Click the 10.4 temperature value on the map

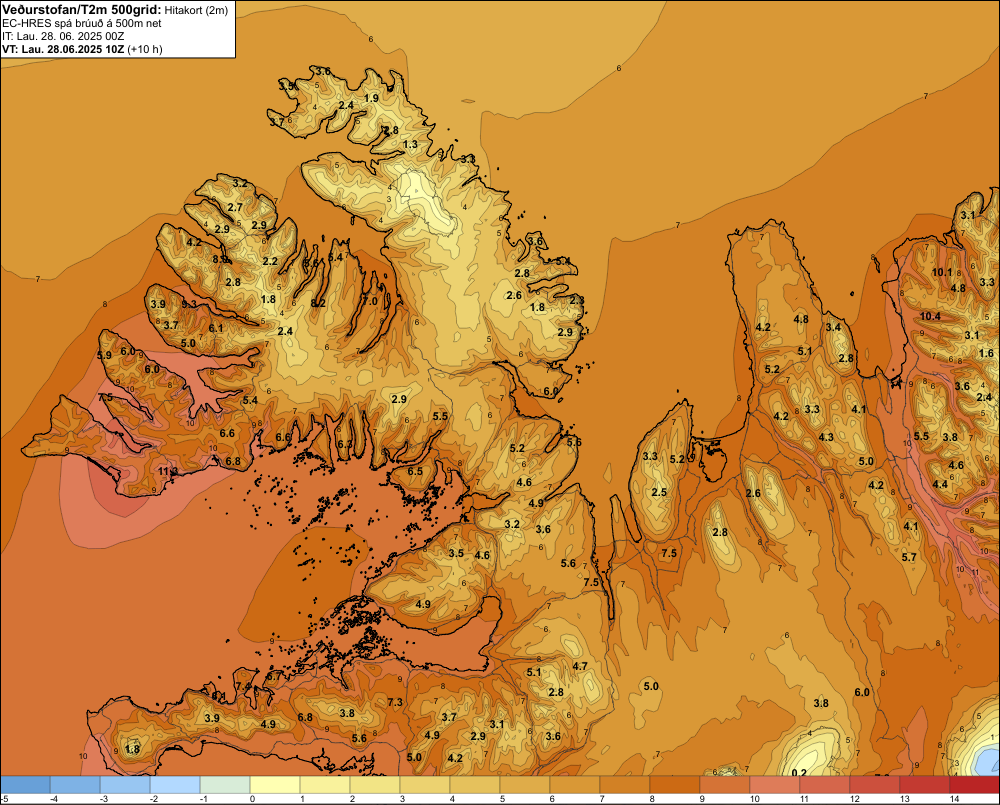(930, 316)
